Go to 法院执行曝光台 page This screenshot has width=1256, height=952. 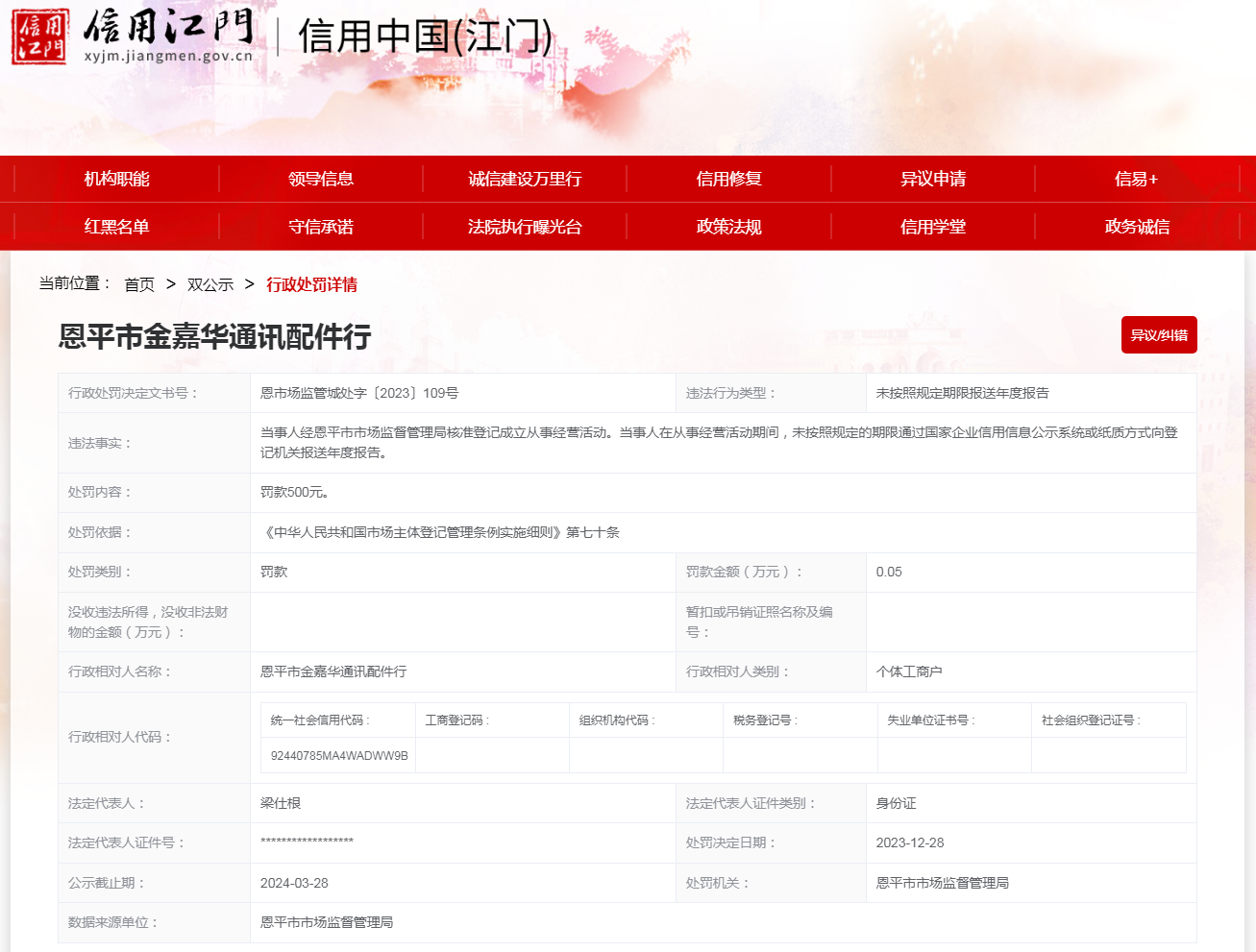click(525, 227)
